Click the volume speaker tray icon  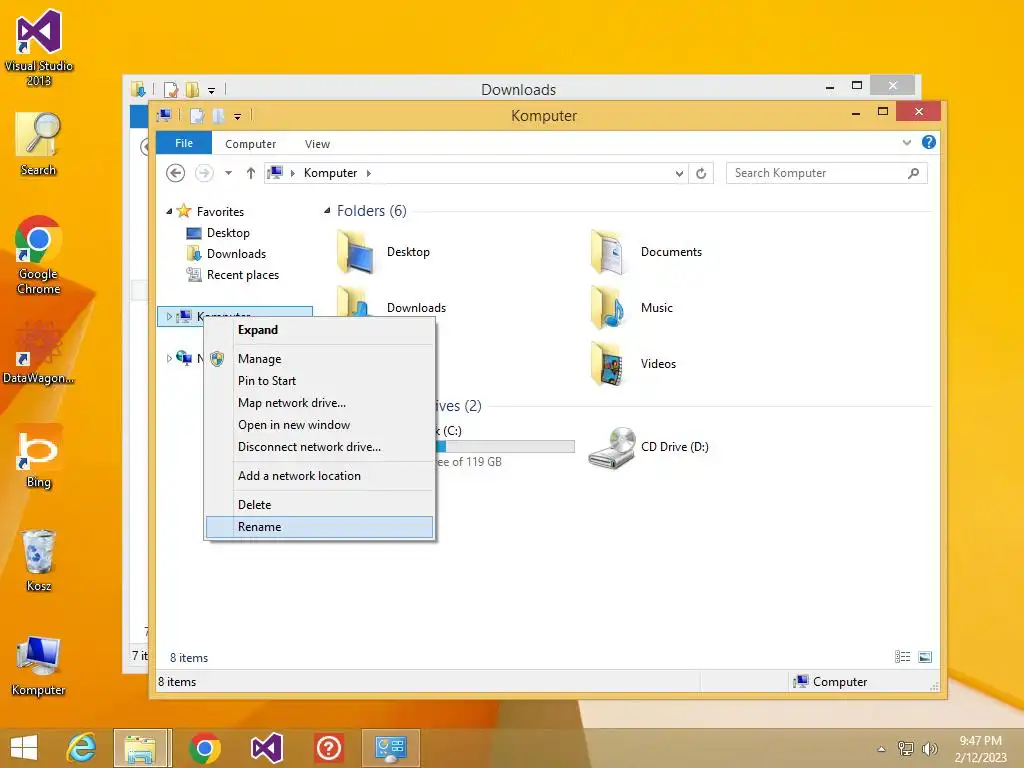[x=929, y=748]
